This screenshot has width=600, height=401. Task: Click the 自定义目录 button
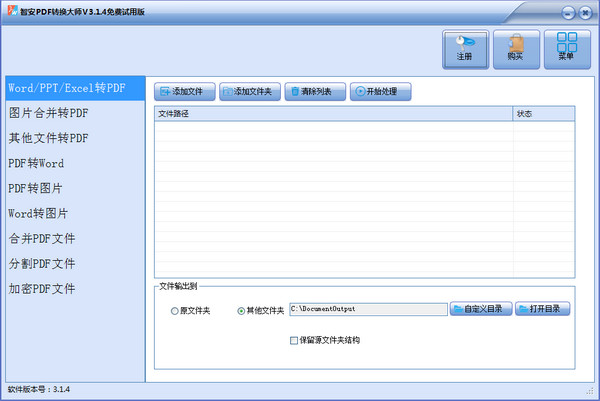coord(481,309)
